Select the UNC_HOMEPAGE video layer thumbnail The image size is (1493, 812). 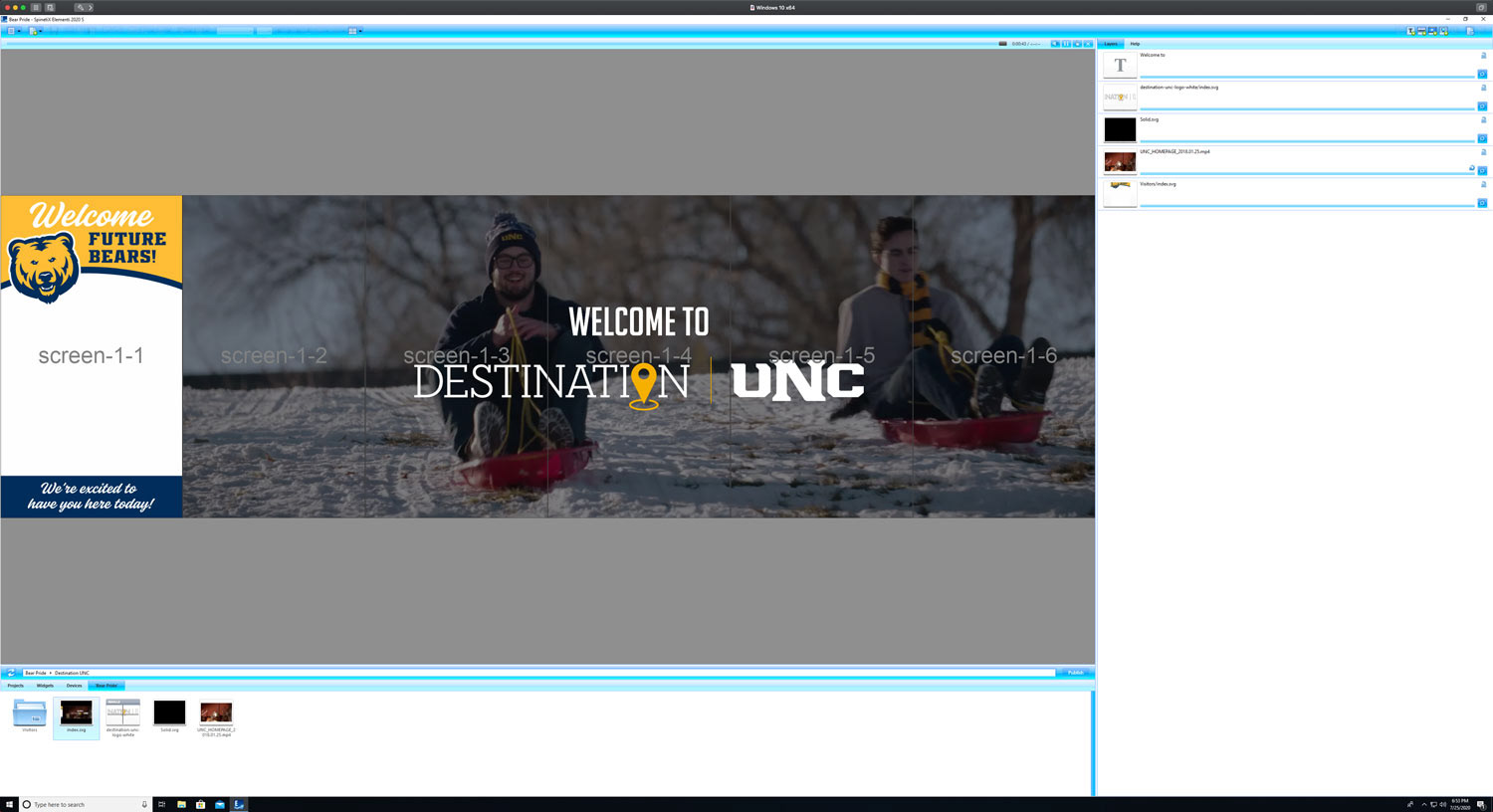tap(1120, 162)
